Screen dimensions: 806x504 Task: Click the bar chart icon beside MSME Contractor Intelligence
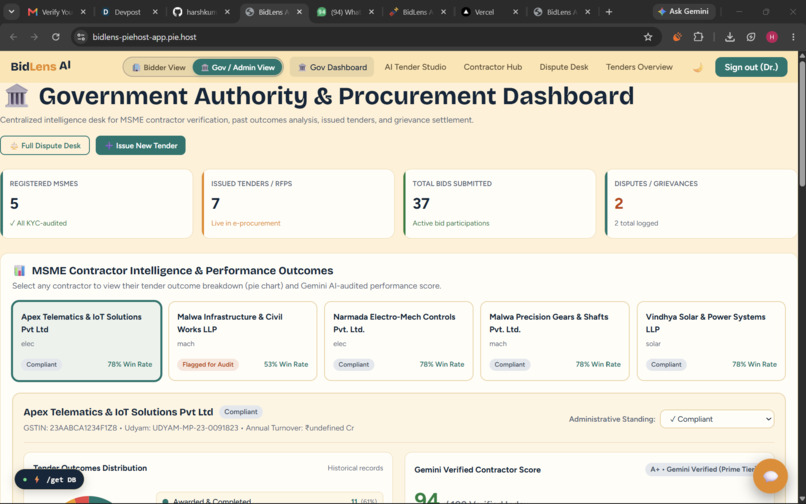click(x=20, y=271)
